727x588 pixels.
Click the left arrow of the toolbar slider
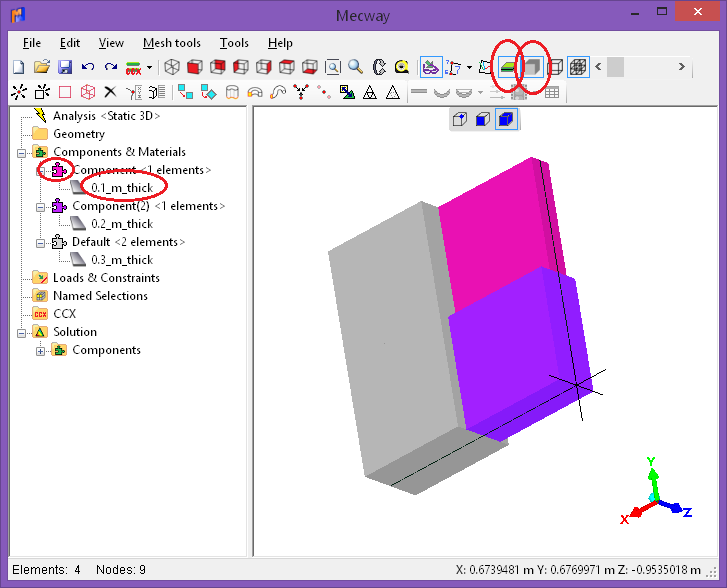(598, 67)
